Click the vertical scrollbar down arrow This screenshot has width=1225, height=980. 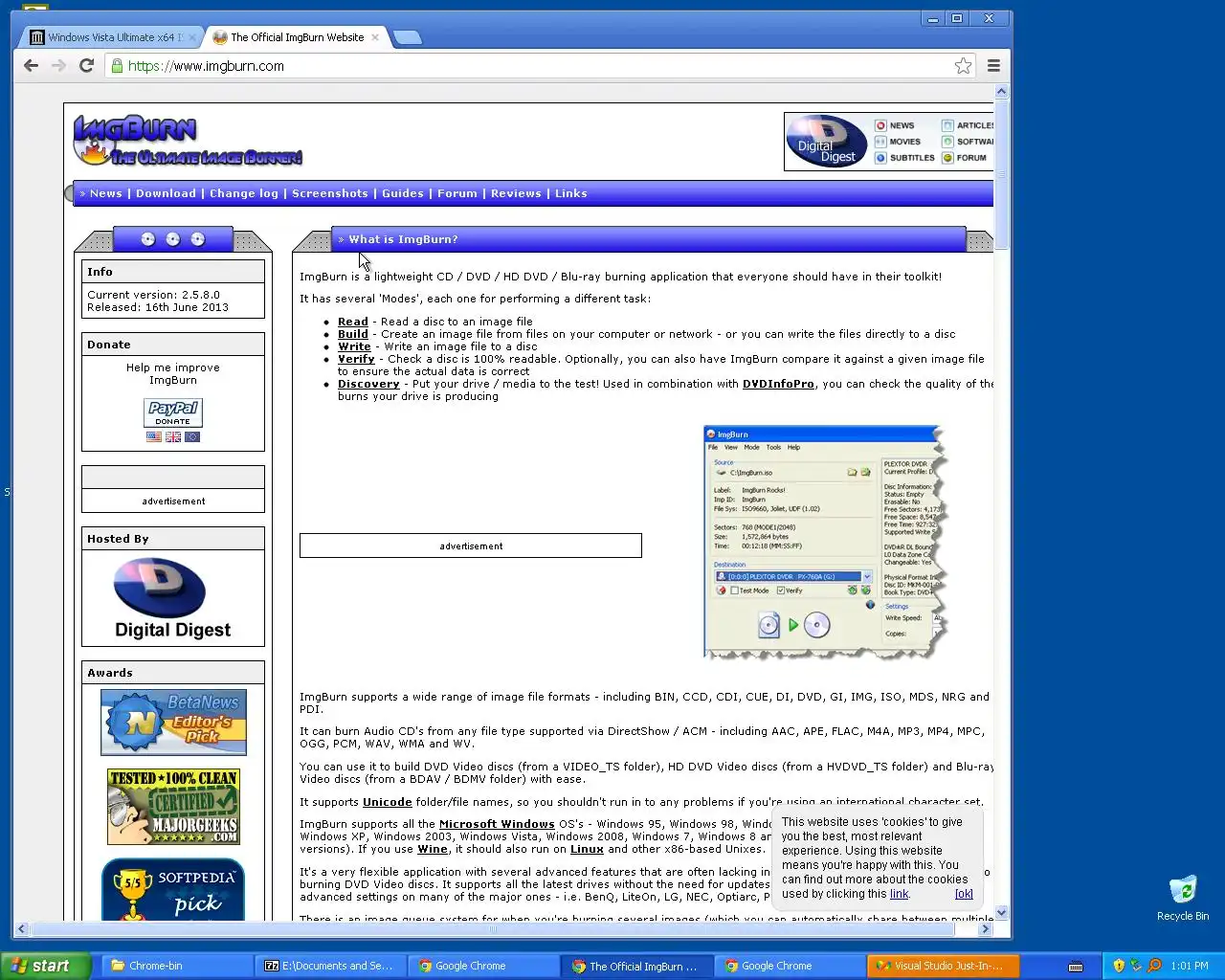1002,913
